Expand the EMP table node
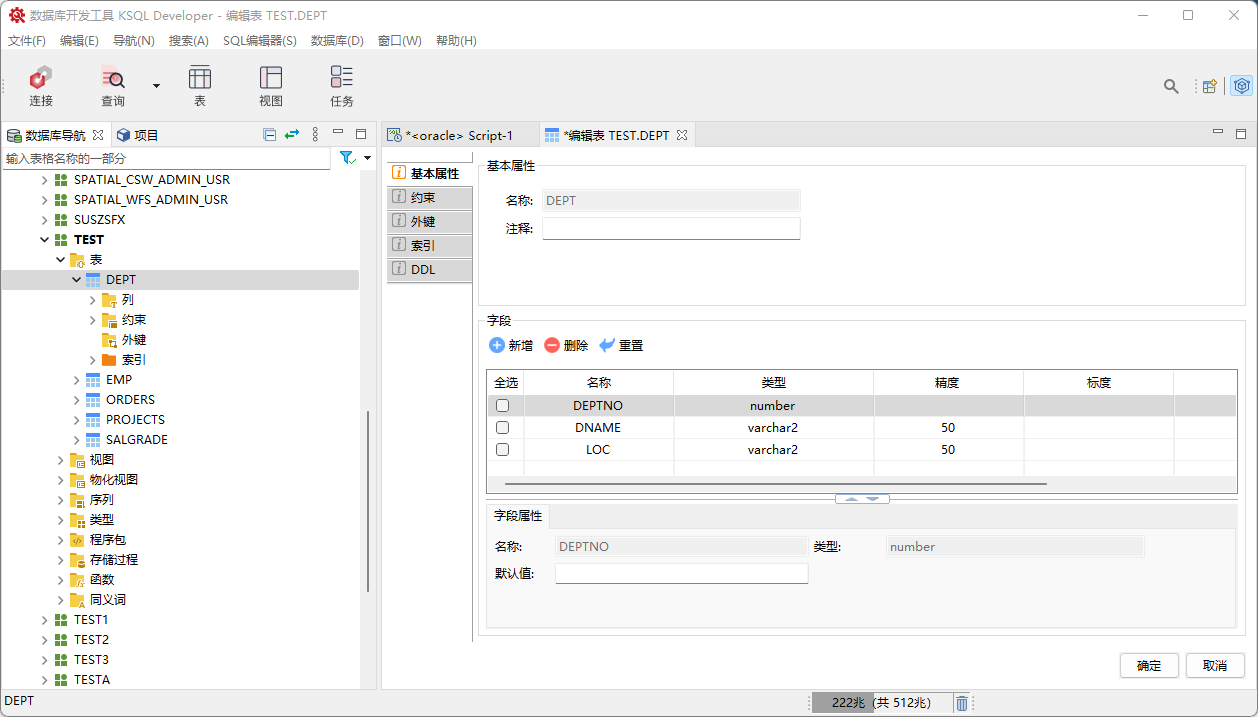The width and height of the screenshot is (1258, 717). (77, 380)
